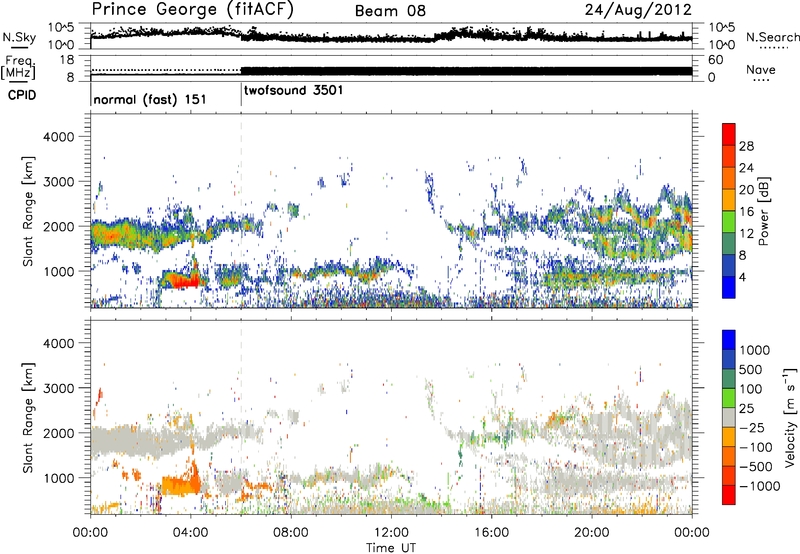Click the sky noise trace in top panel
The height and width of the screenshot is (554, 800).
(x=391, y=36)
